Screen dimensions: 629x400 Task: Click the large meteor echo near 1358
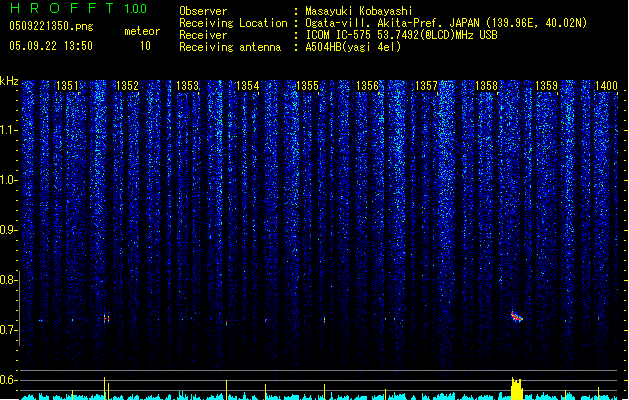point(516,316)
